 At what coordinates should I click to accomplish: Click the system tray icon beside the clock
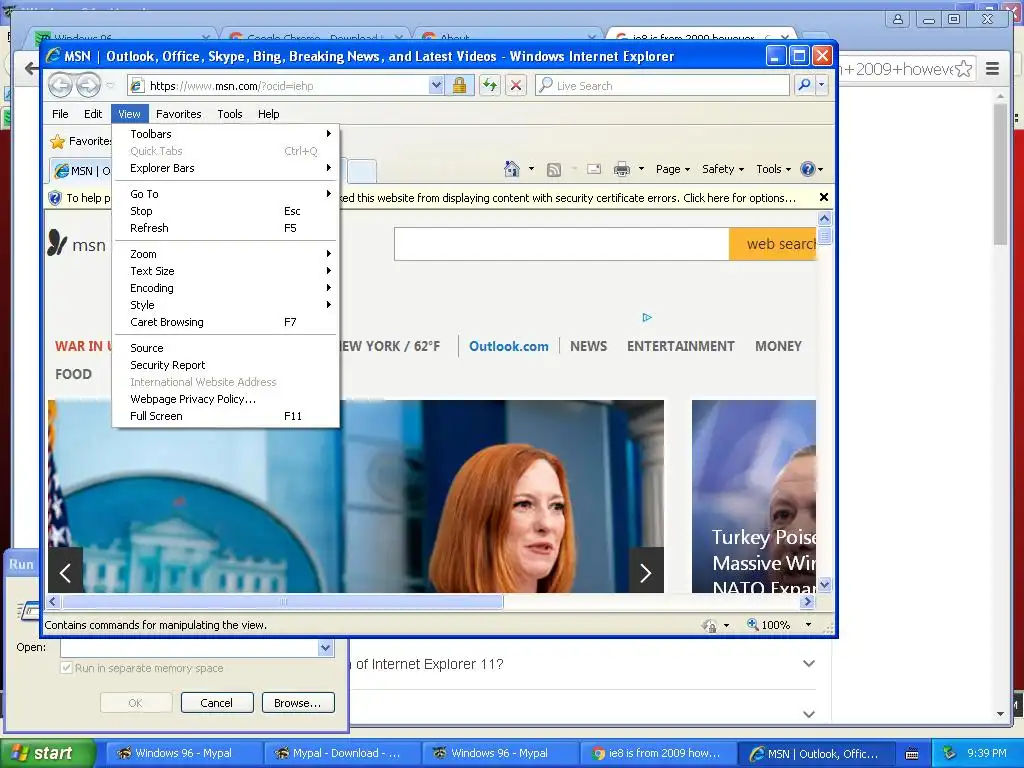coord(950,754)
